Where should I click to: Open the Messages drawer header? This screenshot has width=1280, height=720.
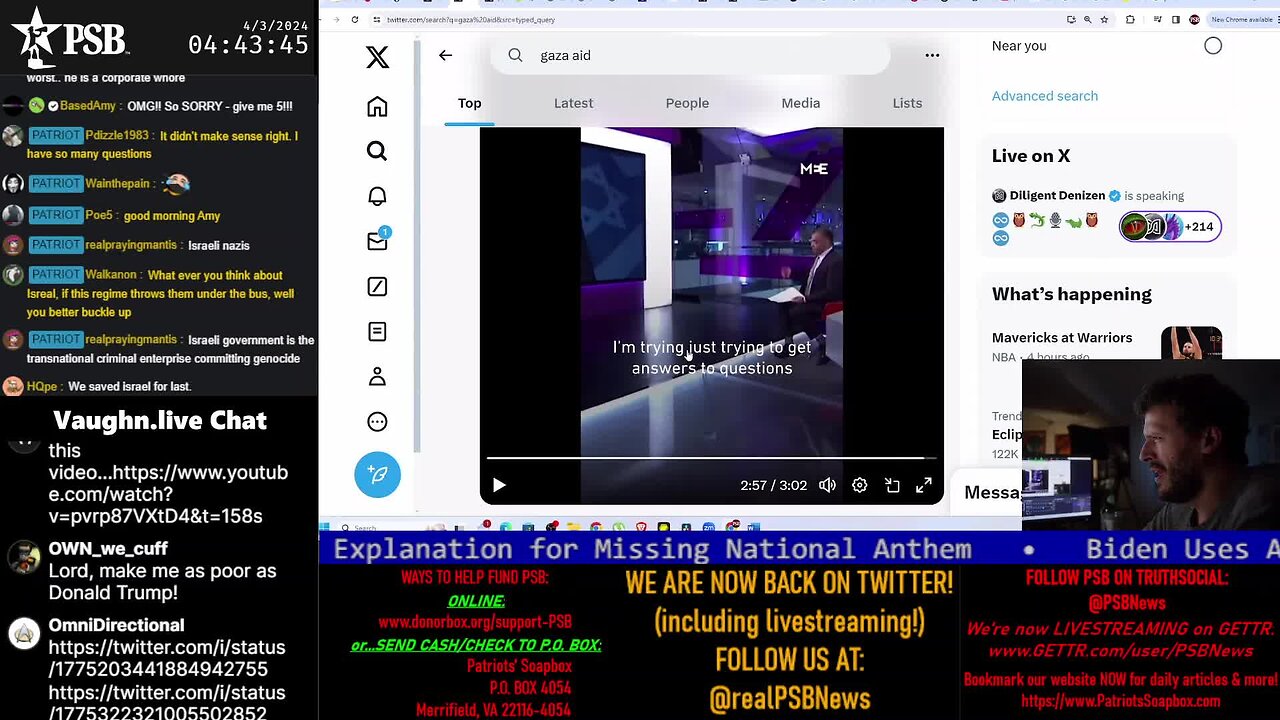990,492
